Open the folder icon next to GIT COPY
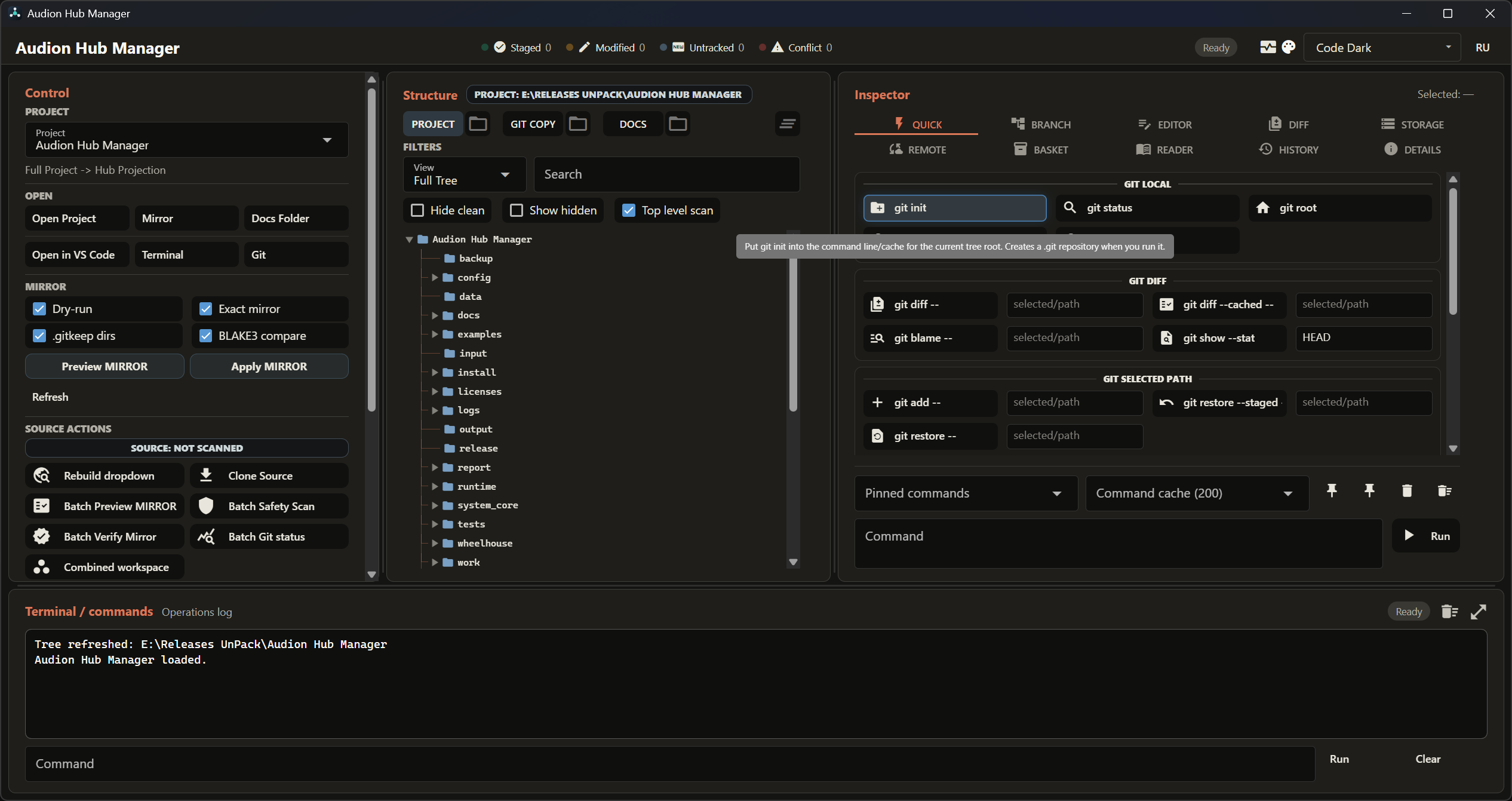Image resolution: width=1512 pixels, height=801 pixels. [x=577, y=124]
